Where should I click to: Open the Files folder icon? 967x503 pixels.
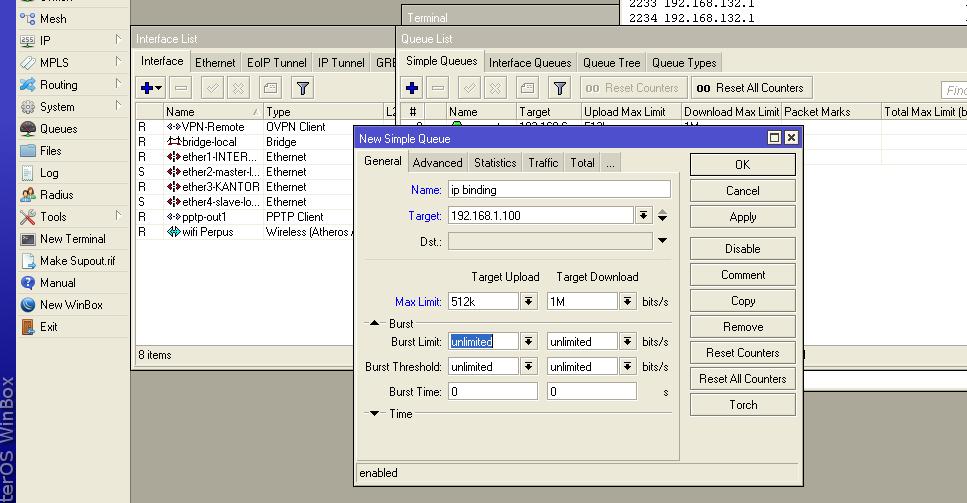(x=28, y=151)
